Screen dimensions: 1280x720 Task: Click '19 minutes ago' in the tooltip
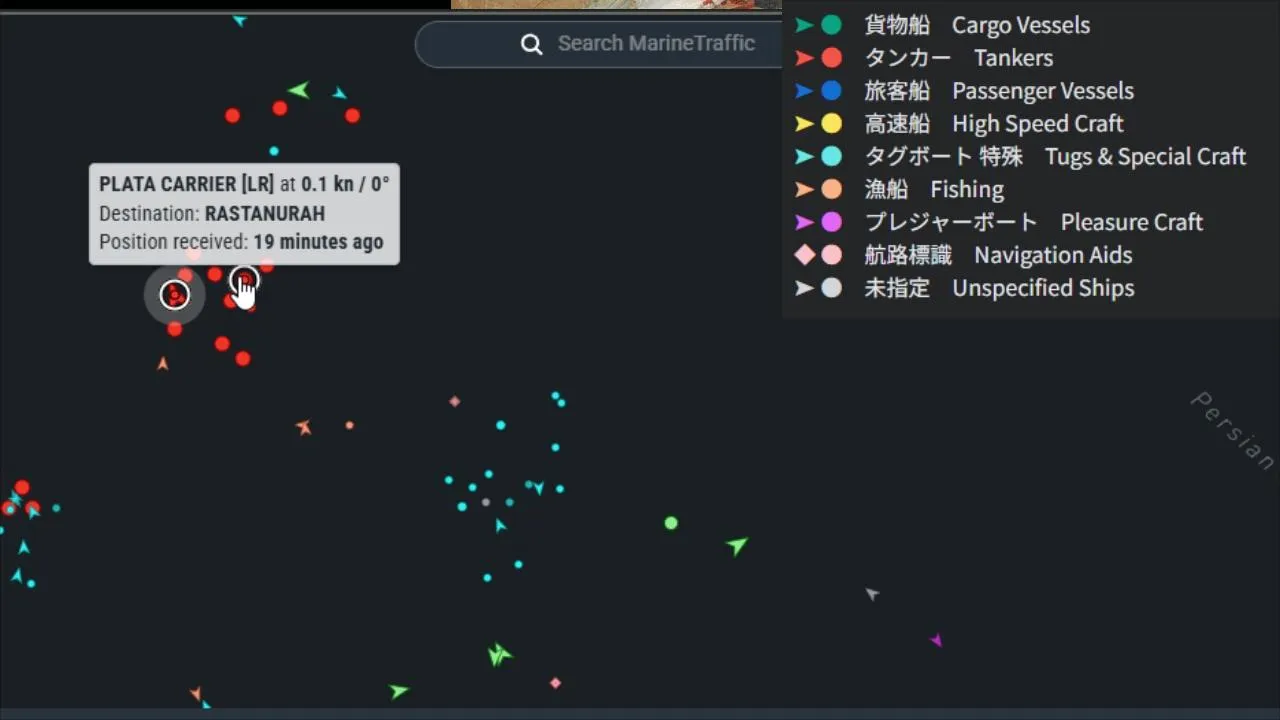(x=318, y=242)
